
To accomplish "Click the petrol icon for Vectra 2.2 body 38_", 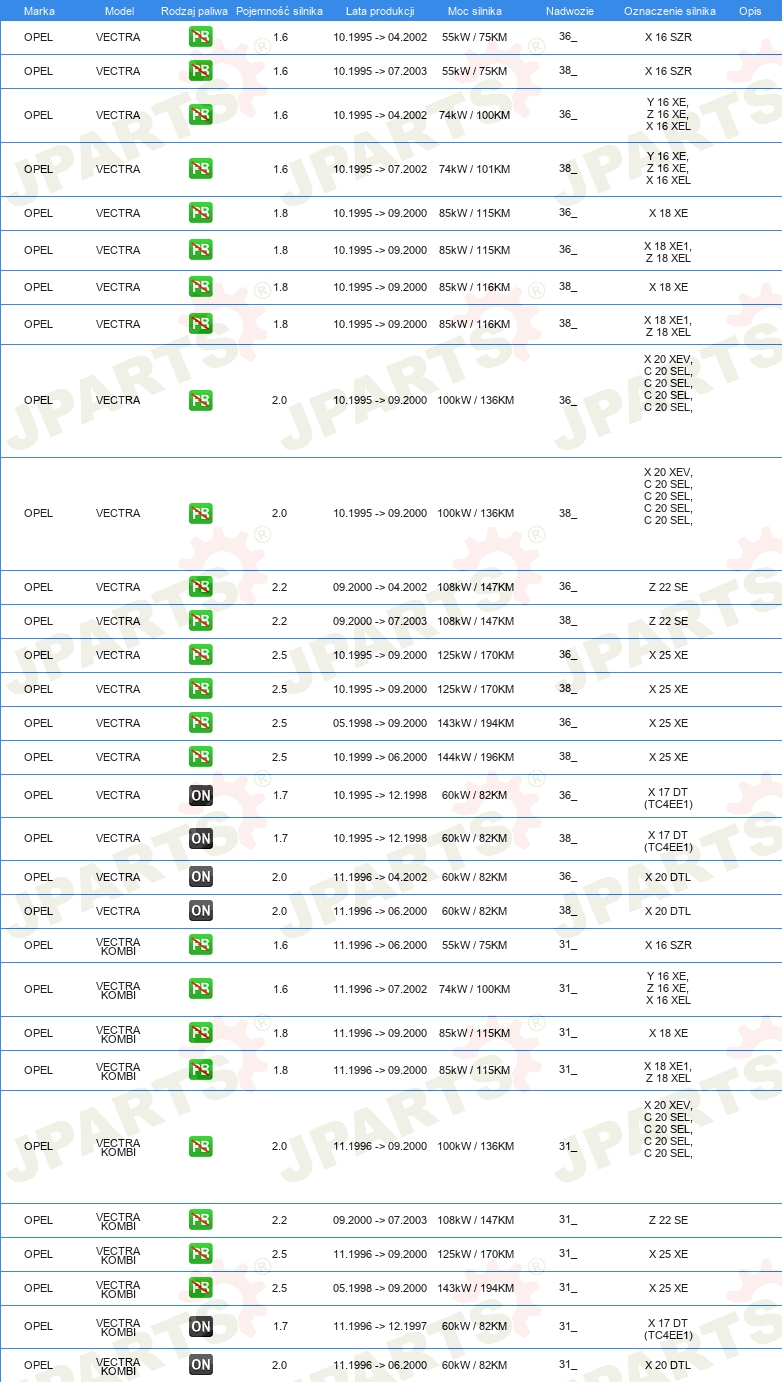I will (201, 621).
